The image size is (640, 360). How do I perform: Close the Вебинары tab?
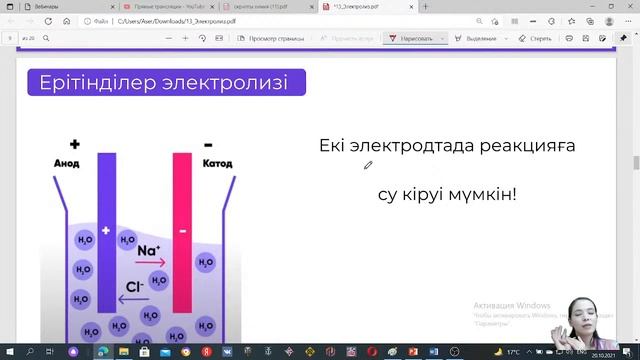(x=113, y=7)
